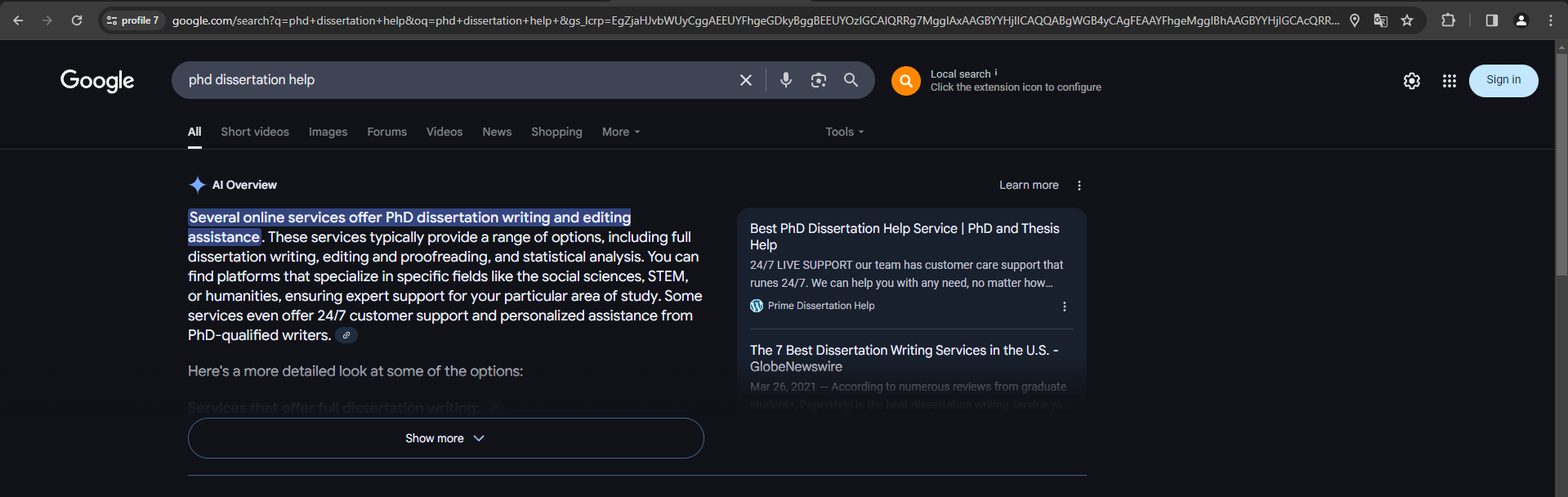Click text Click the extension icon to configure

pyautogui.click(x=1016, y=87)
